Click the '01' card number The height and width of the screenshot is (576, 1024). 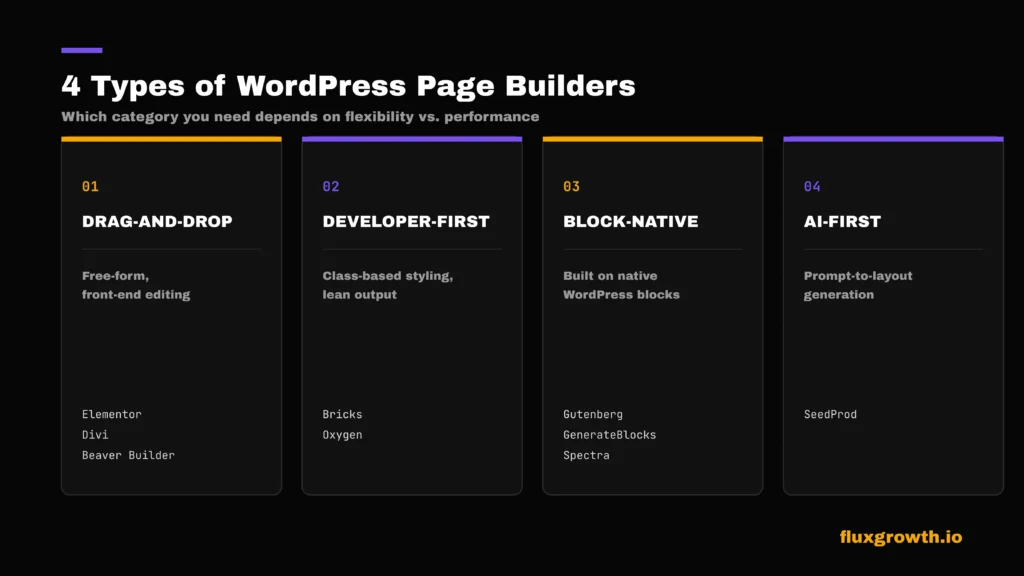coord(90,187)
